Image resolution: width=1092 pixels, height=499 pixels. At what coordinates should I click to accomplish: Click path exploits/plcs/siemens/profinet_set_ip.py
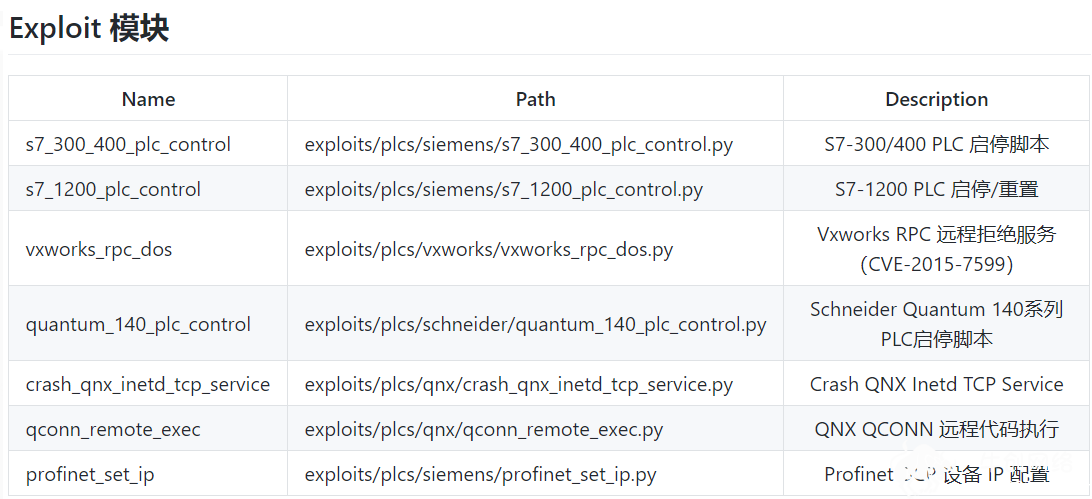click(481, 475)
